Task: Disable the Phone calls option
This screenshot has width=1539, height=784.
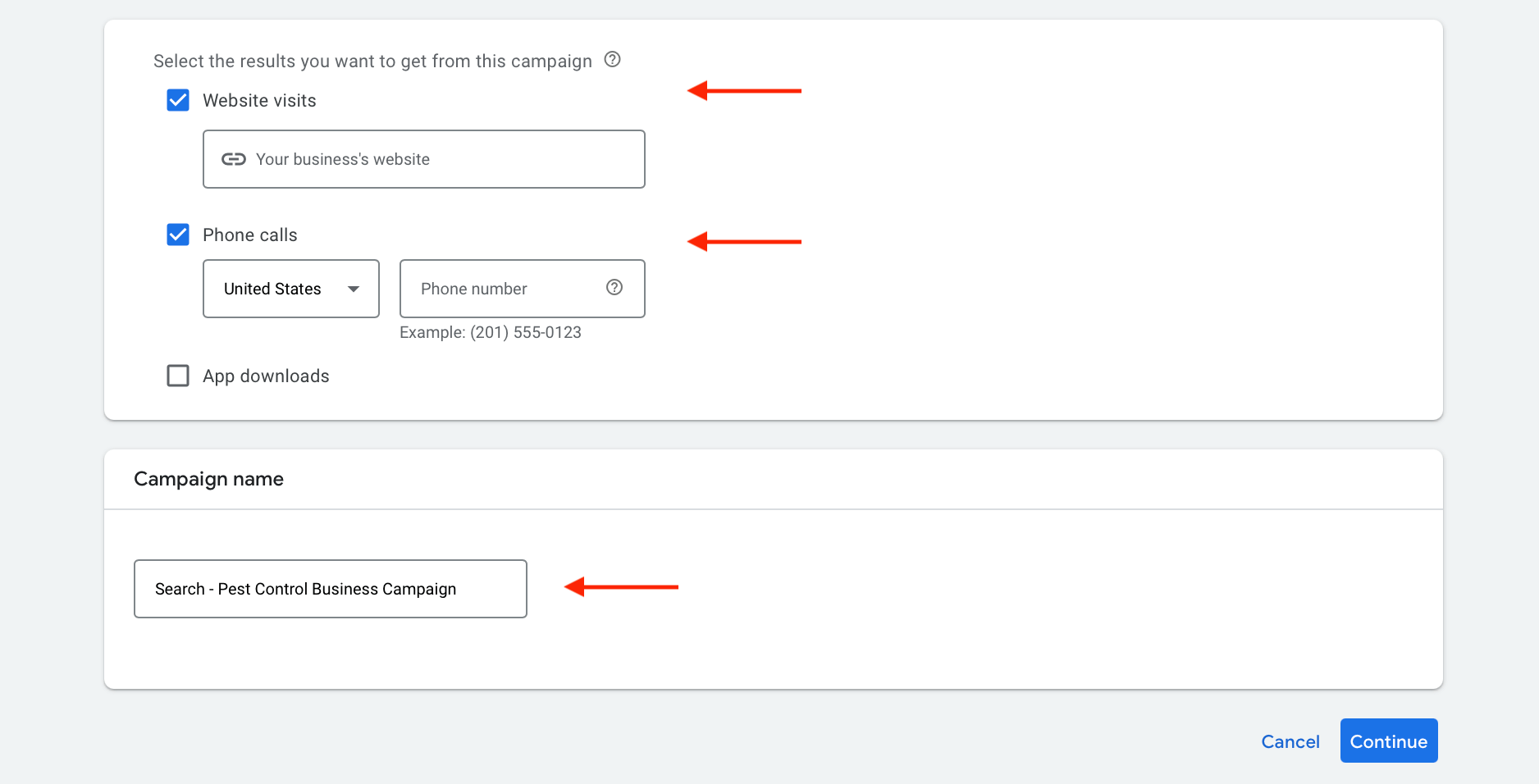Action: [177, 235]
